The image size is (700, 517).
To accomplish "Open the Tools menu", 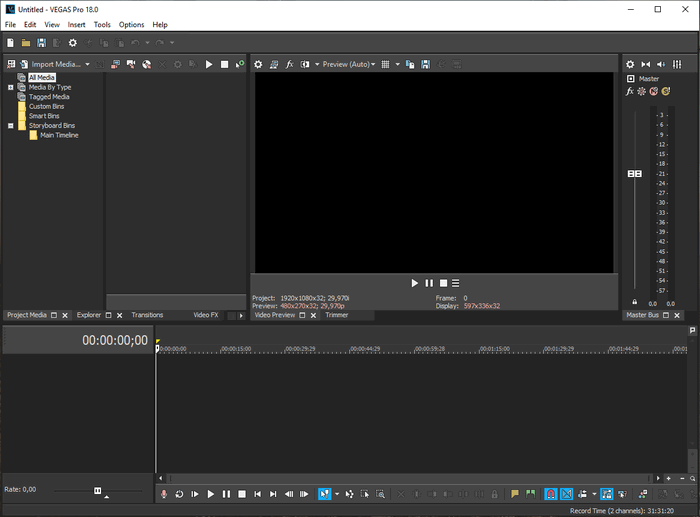I will pyautogui.click(x=102, y=25).
